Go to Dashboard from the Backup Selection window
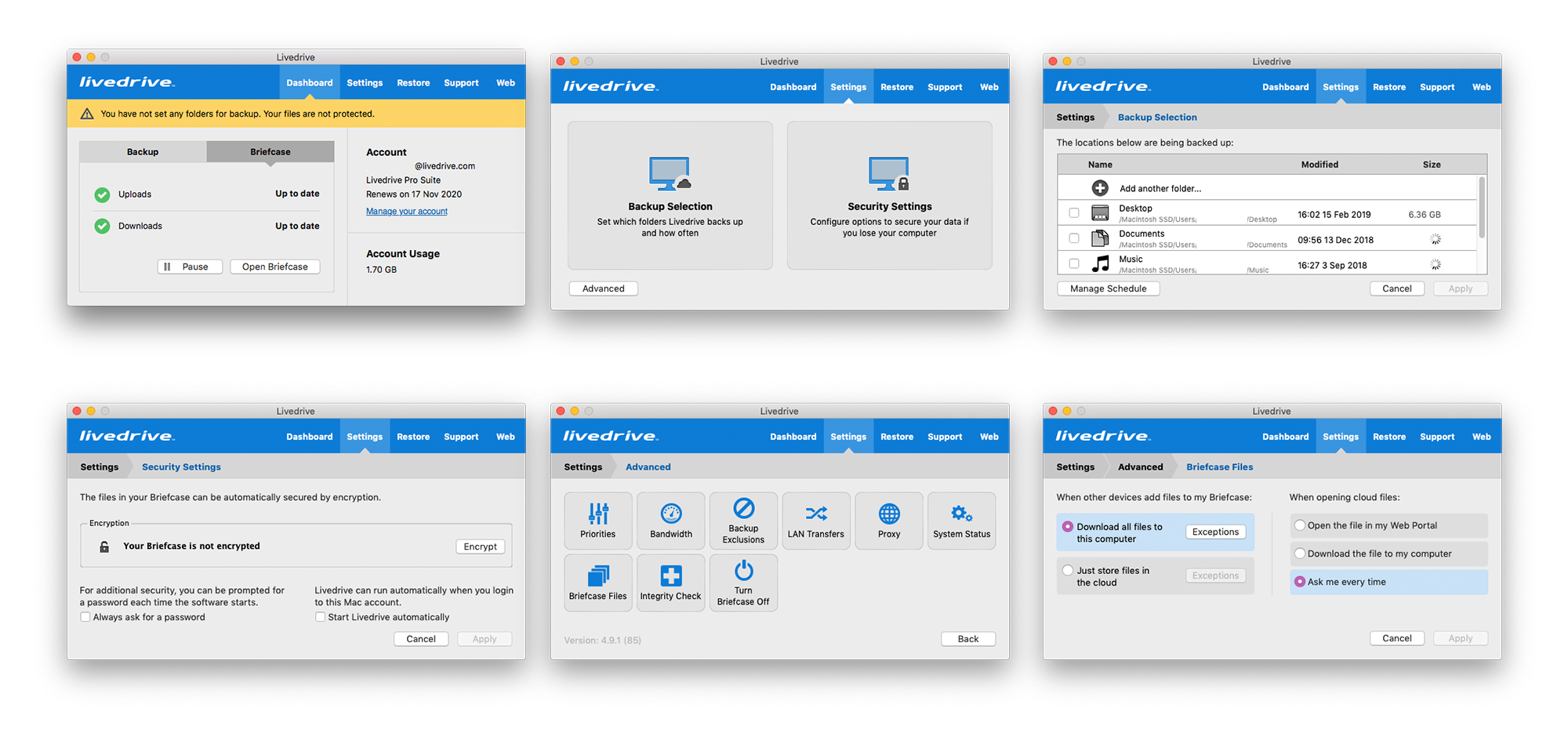This screenshot has width=1568, height=737. [x=1285, y=87]
